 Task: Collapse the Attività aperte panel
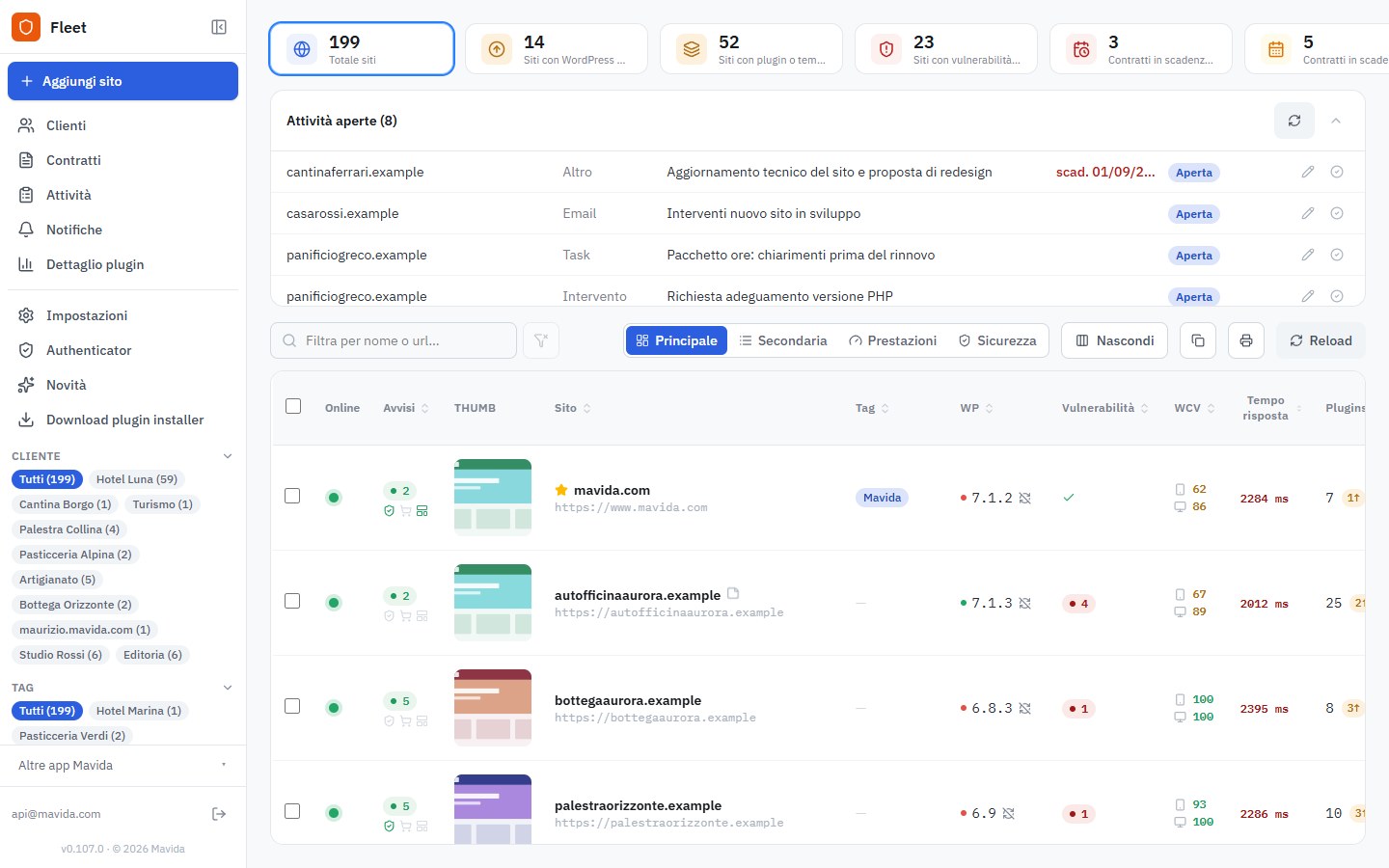coord(1336,121)
